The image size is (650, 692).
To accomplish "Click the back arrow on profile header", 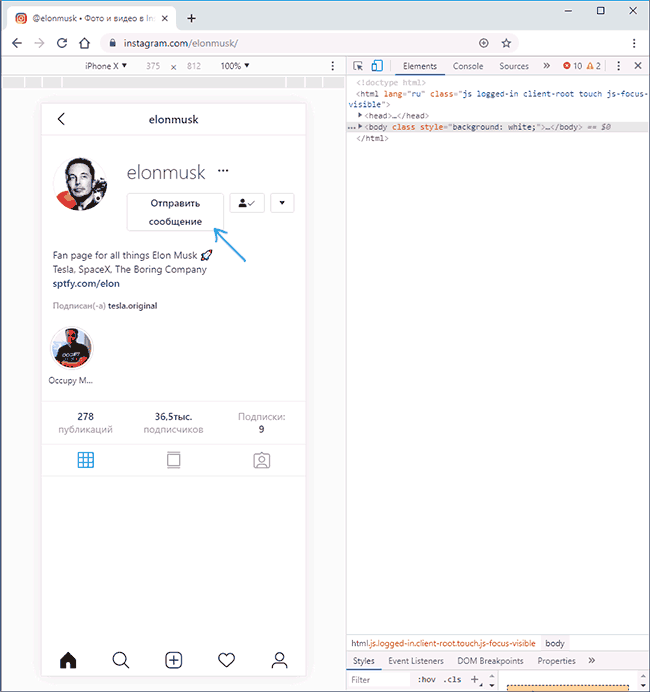I will [x=61, y=119].
